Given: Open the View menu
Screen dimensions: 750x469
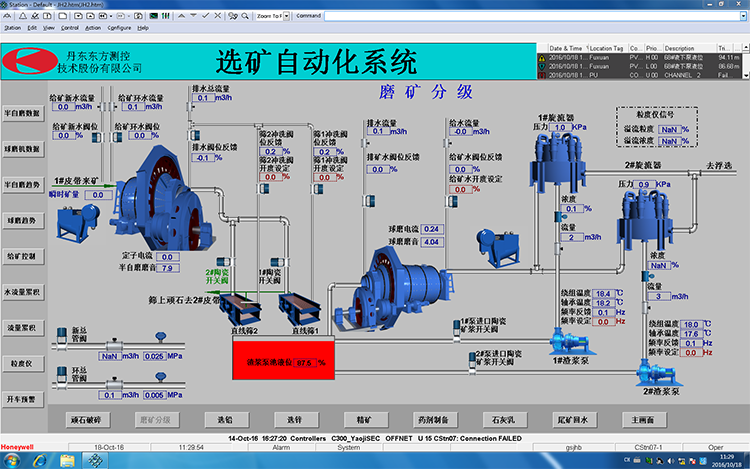Looking at the screenshot, I should click(x=49, y=28).
